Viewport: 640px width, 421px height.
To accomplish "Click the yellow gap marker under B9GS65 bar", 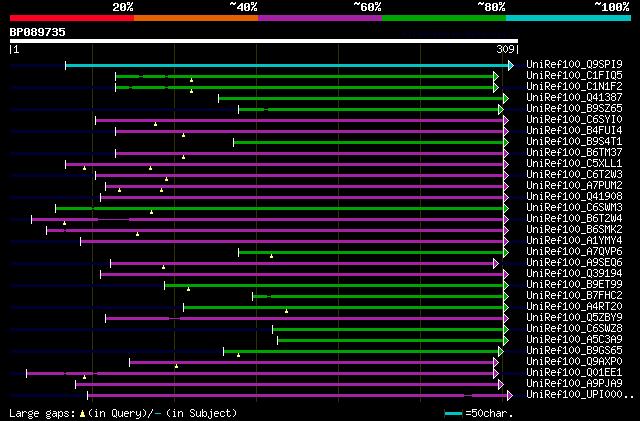I will click(238, 356).
